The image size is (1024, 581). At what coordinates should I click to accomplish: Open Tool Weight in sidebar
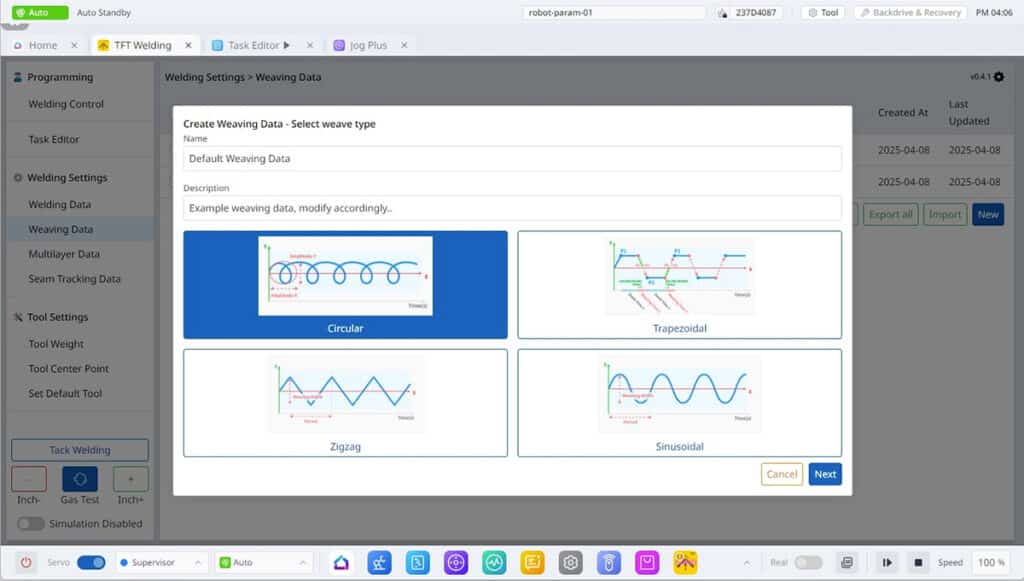(x=56, y=344)
